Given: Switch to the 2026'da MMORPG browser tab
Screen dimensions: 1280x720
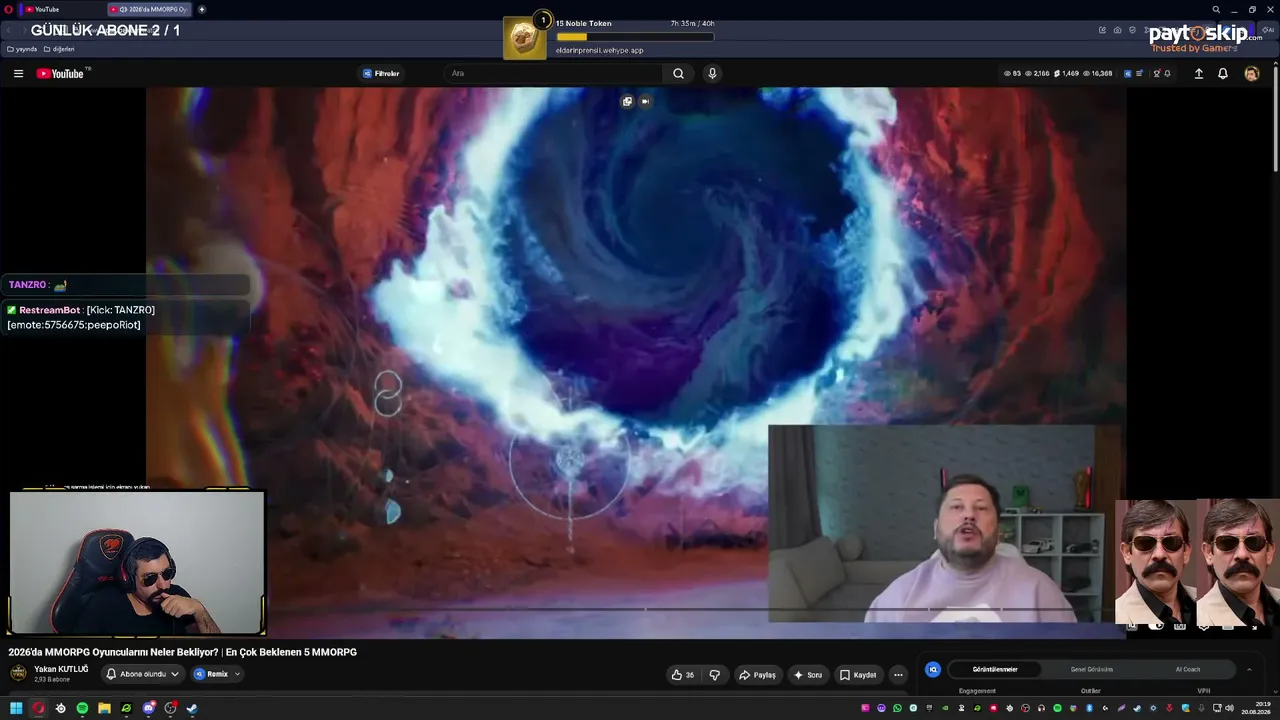Looking at the screenshot, I should 150,9.
